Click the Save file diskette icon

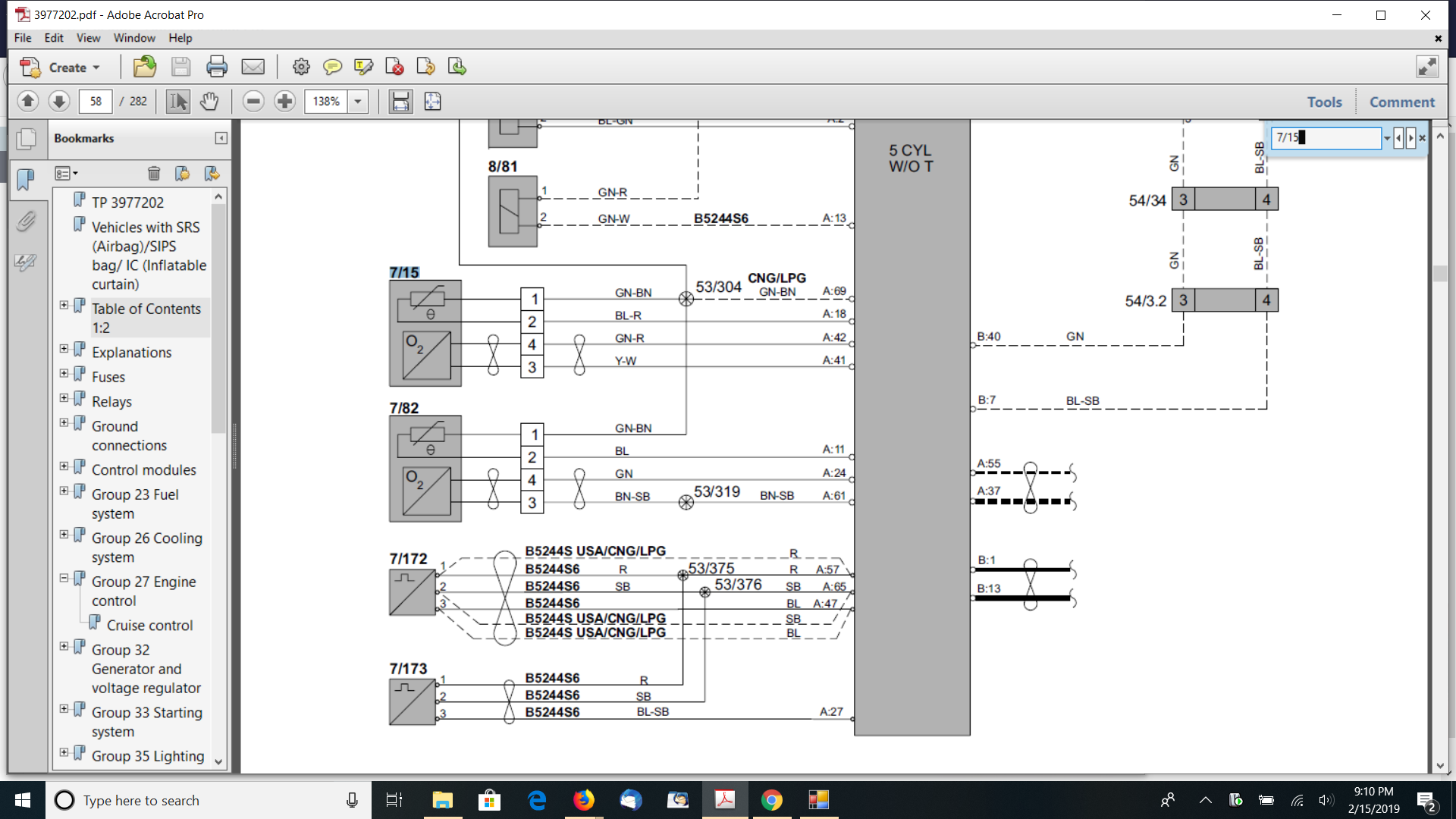(180, 67)
